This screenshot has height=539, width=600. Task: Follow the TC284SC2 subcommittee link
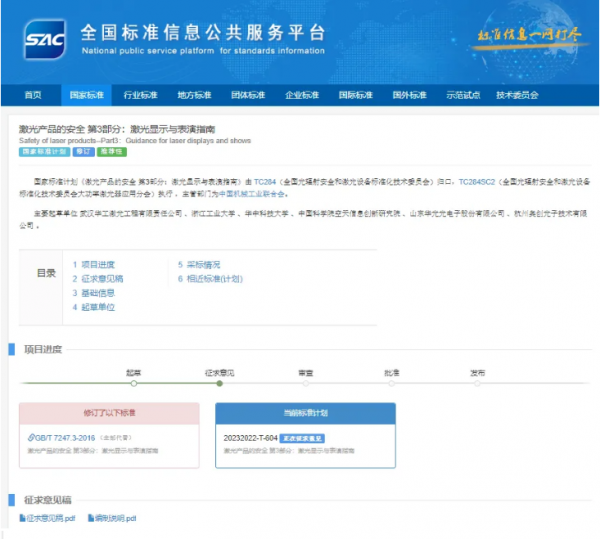[x=476, y=182]
